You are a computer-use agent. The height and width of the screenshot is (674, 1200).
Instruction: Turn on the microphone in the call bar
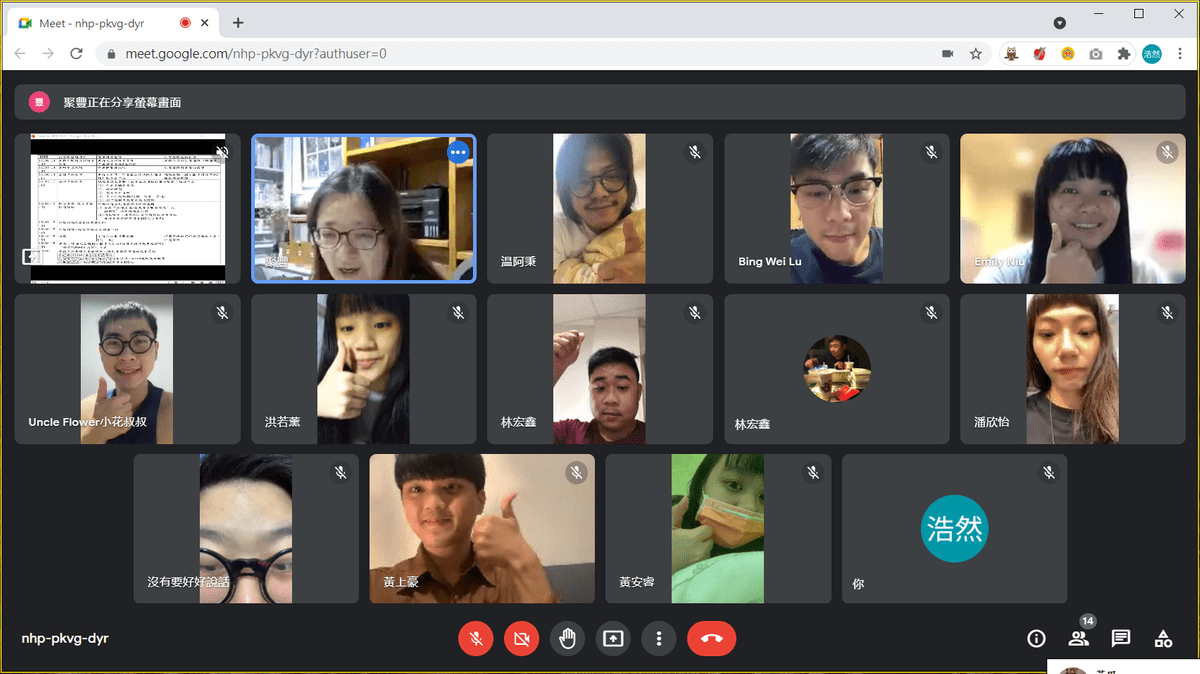(x=476, y=638)
